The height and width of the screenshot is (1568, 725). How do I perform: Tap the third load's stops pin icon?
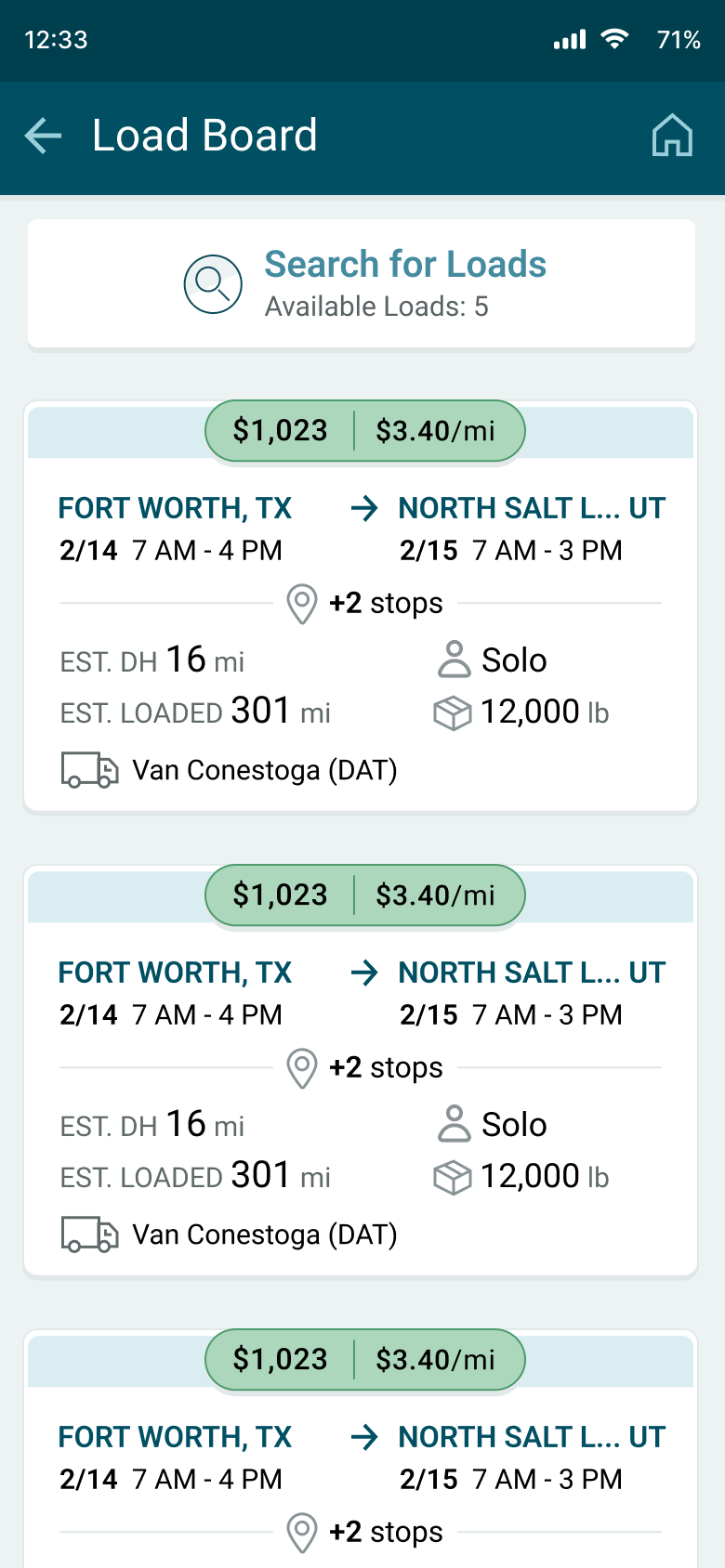pos(301,1533)
